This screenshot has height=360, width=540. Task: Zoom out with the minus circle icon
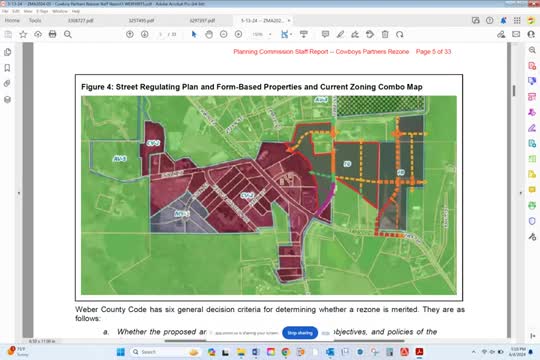point(224,34)
